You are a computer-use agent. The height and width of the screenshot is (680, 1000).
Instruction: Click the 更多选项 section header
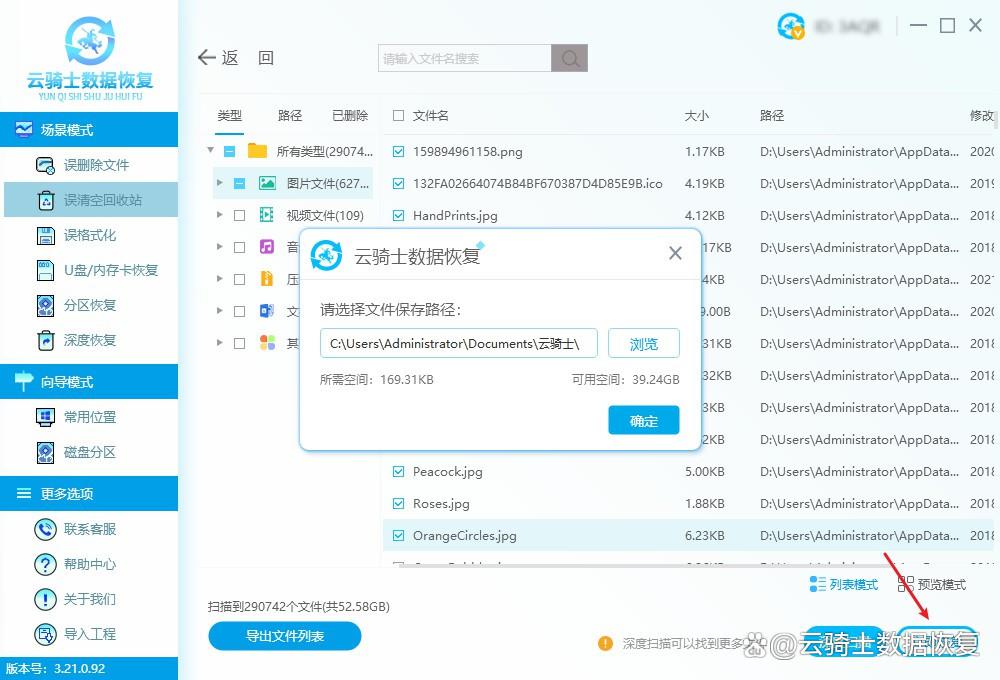89,493
